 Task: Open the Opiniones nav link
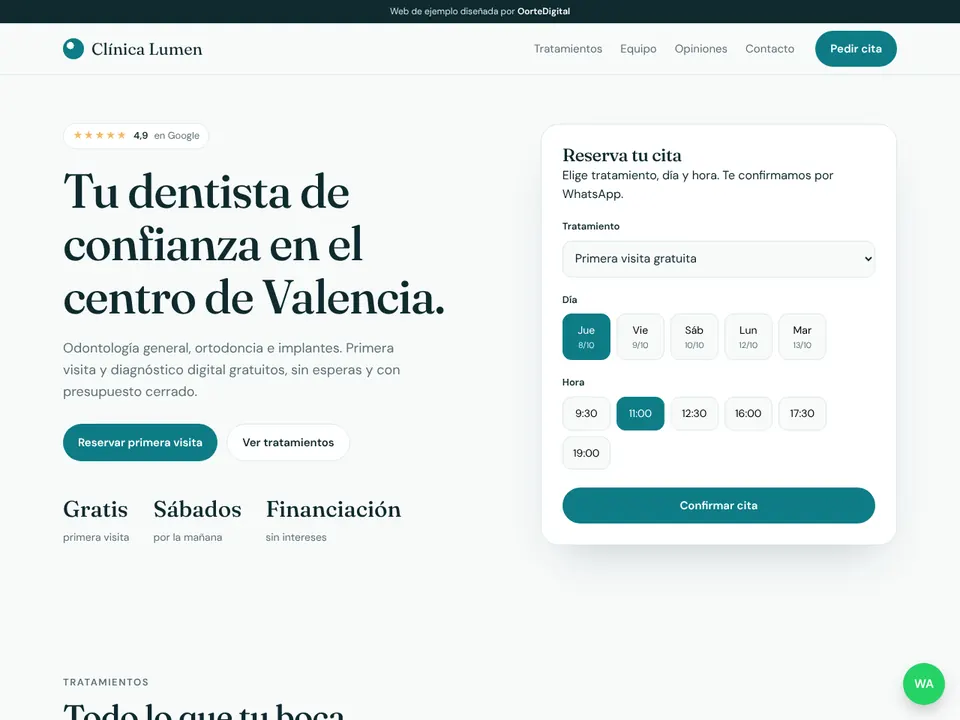[x=700, y=49]
